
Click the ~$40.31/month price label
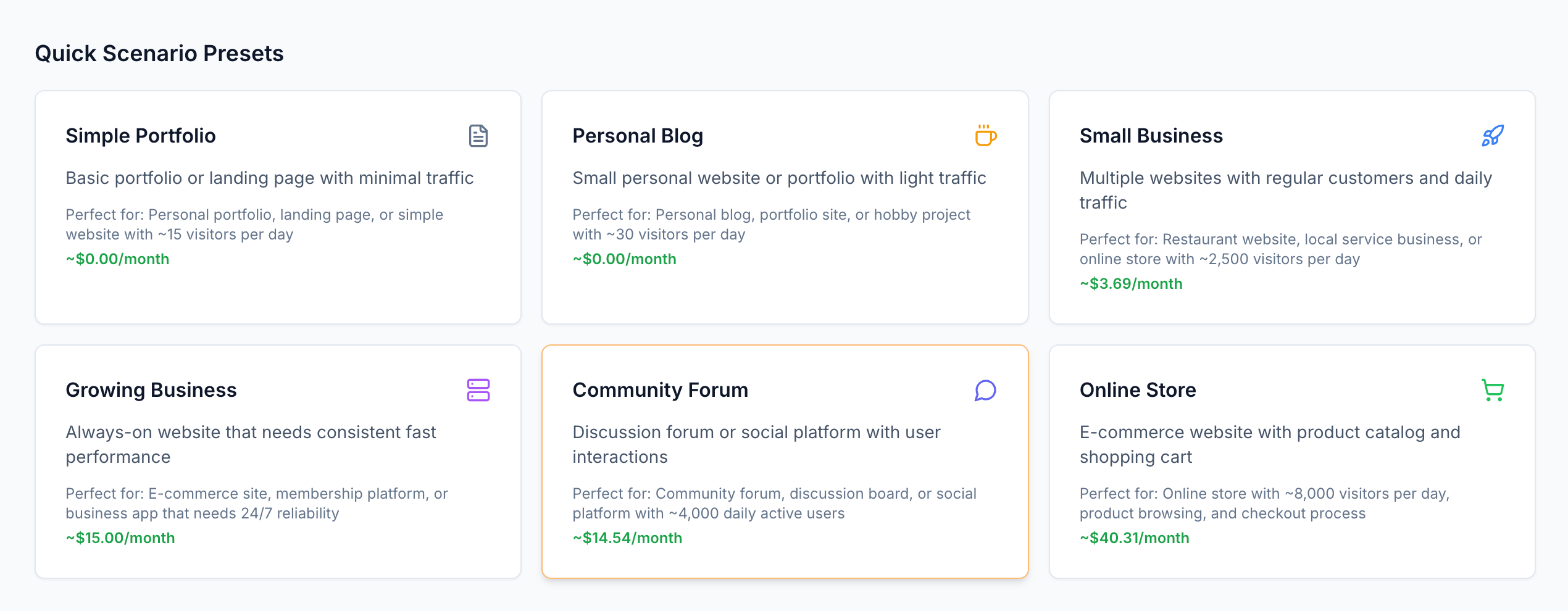pyautogui.click(x=1135, y=538)
